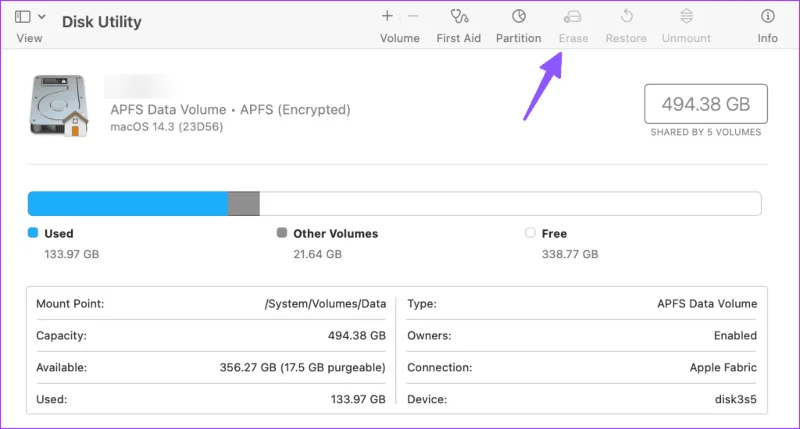Screen dimensions: 800x429
Task: Click the '133.97 GB' value under Used legend
Action: pos(71,254)
